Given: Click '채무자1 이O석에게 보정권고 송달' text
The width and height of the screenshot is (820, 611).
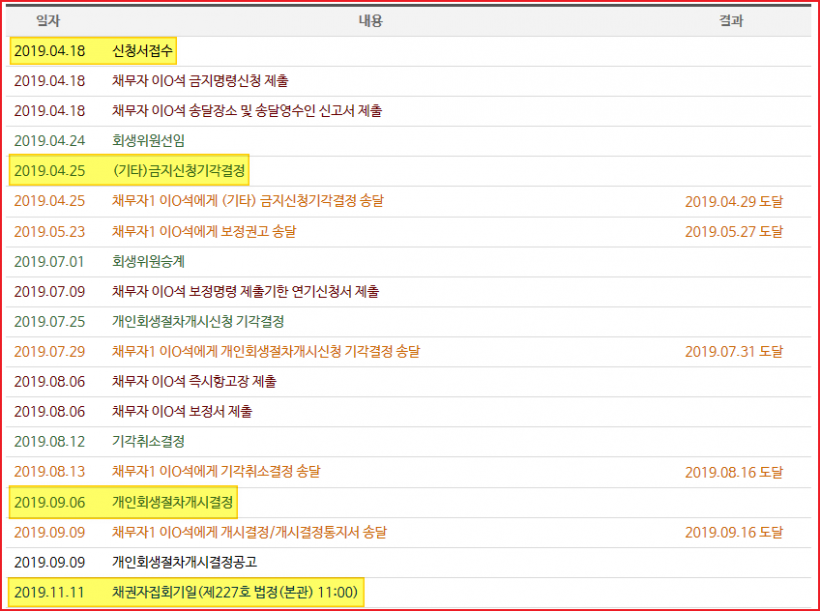Looking at the screenshot, I should 204,231.
